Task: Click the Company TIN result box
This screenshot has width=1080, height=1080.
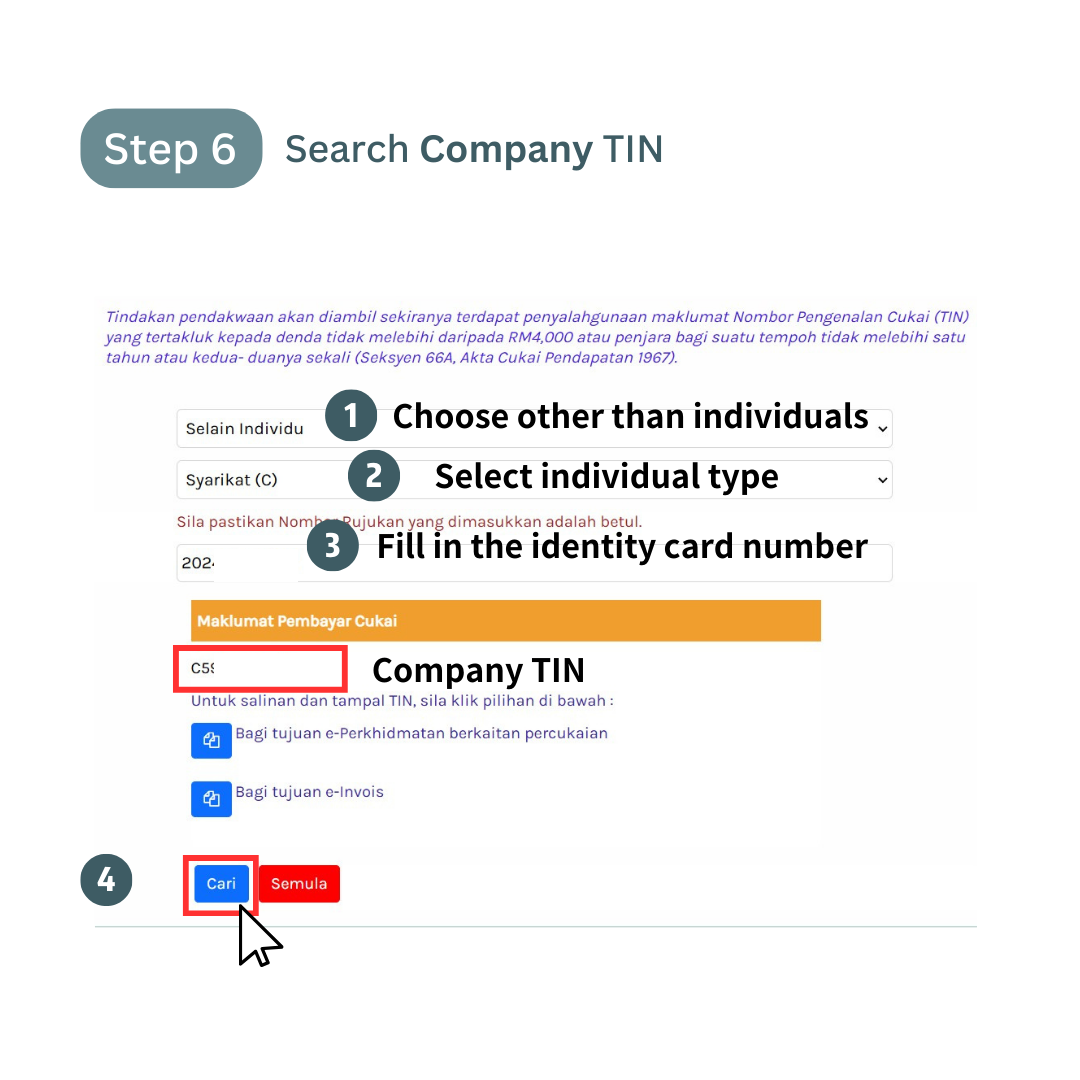Action: [x=260, y=669]
